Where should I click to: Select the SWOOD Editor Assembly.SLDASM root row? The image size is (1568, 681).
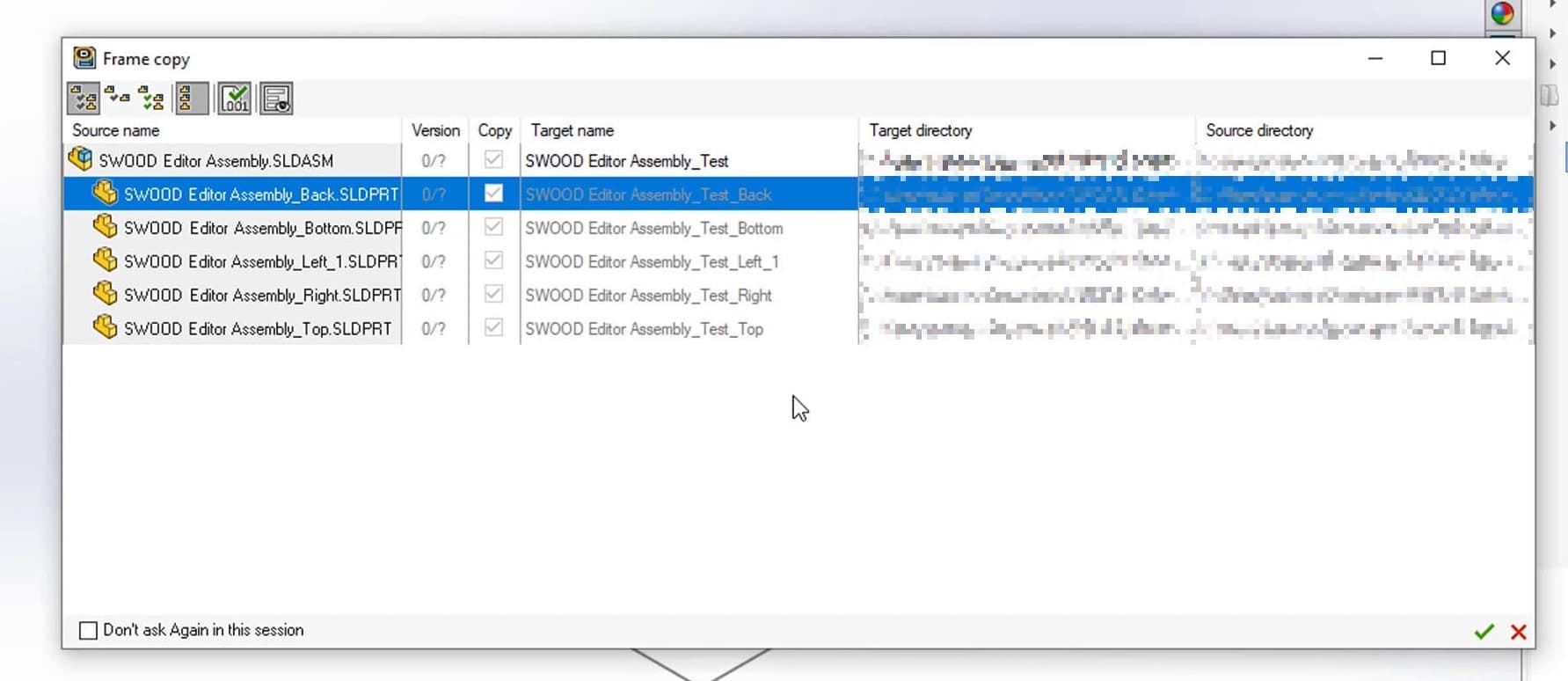pyautogui.click(x=215, y=161)
